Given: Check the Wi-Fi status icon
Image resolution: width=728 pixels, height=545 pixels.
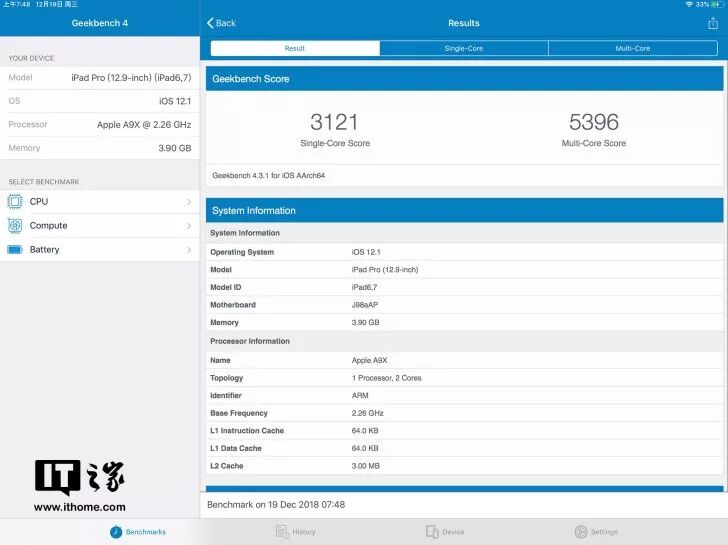Looking at the screenshot, I should pyautogui.click(x=689, y=4).
